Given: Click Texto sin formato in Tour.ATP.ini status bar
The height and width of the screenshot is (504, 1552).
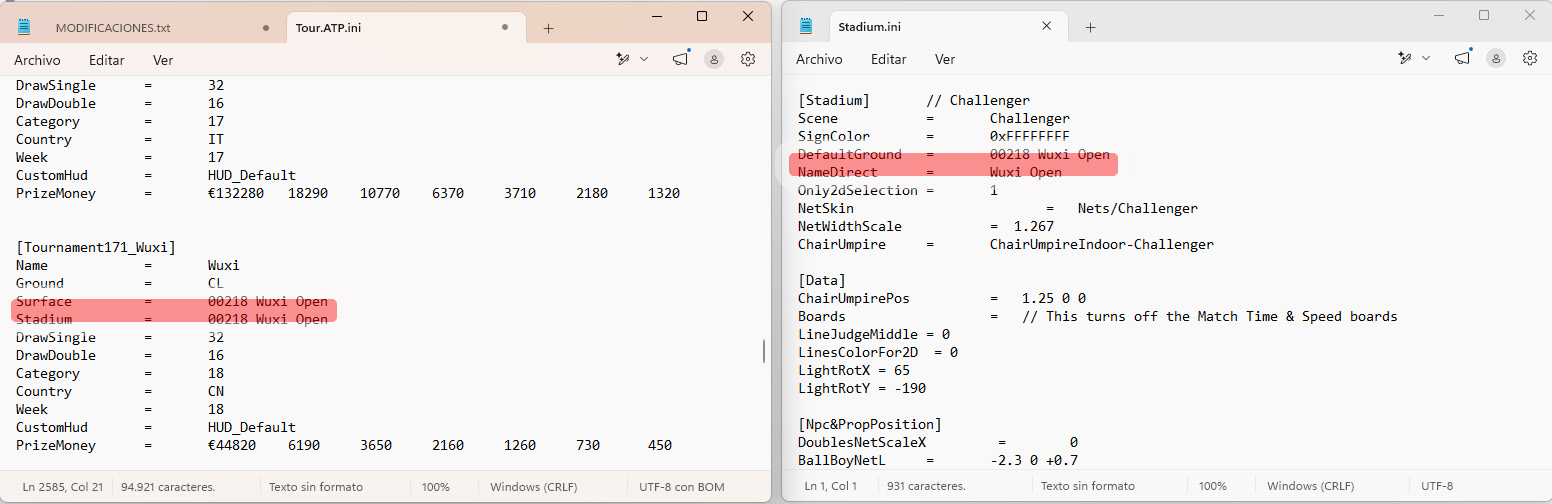Looking at the screenshot, I should point(316,487).
